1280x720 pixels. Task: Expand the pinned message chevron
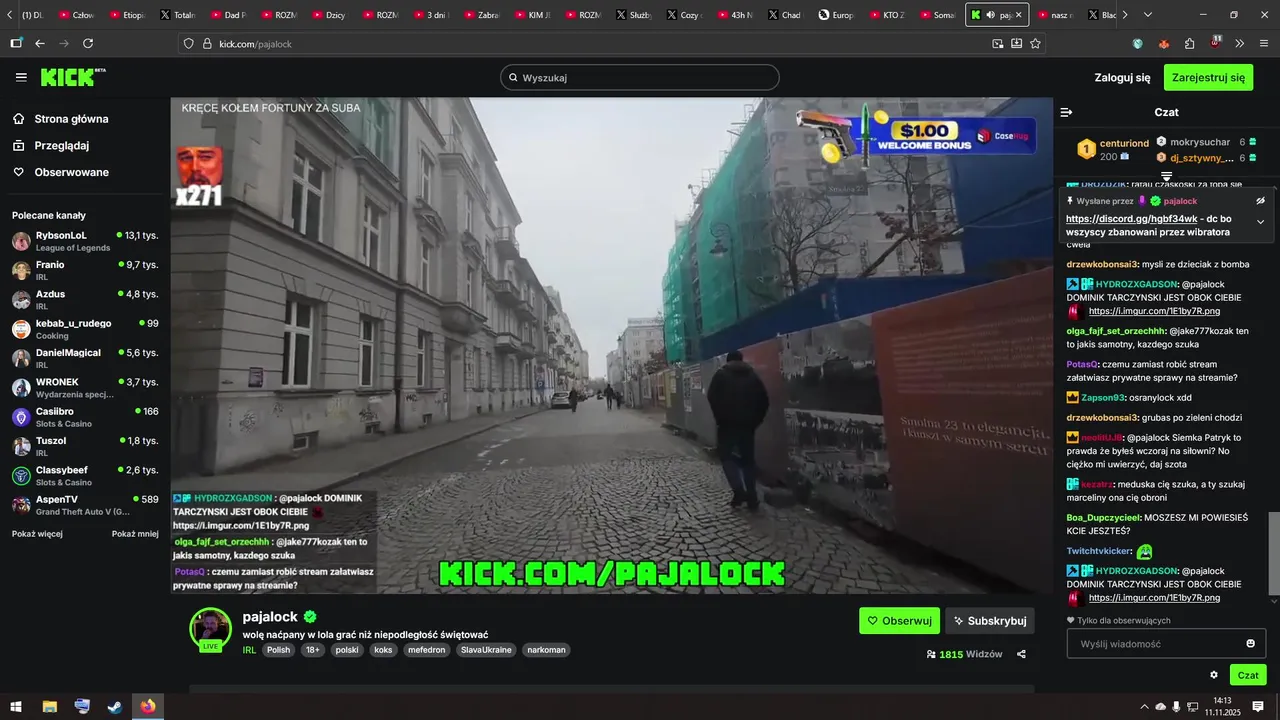(x=1260, y=222)
